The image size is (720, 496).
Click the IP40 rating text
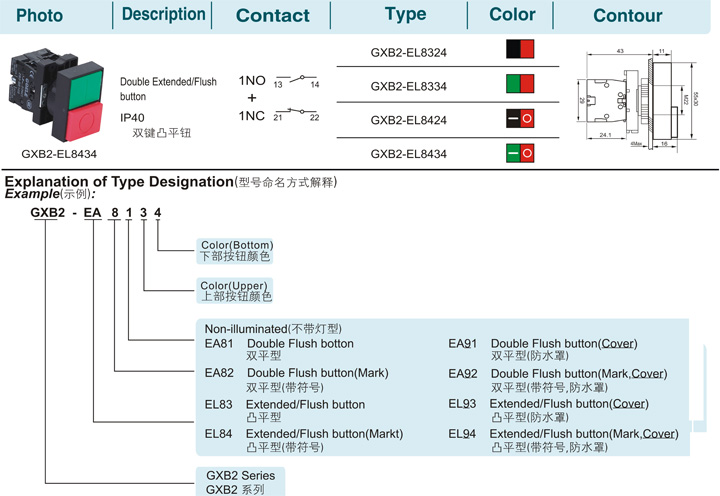132,118
